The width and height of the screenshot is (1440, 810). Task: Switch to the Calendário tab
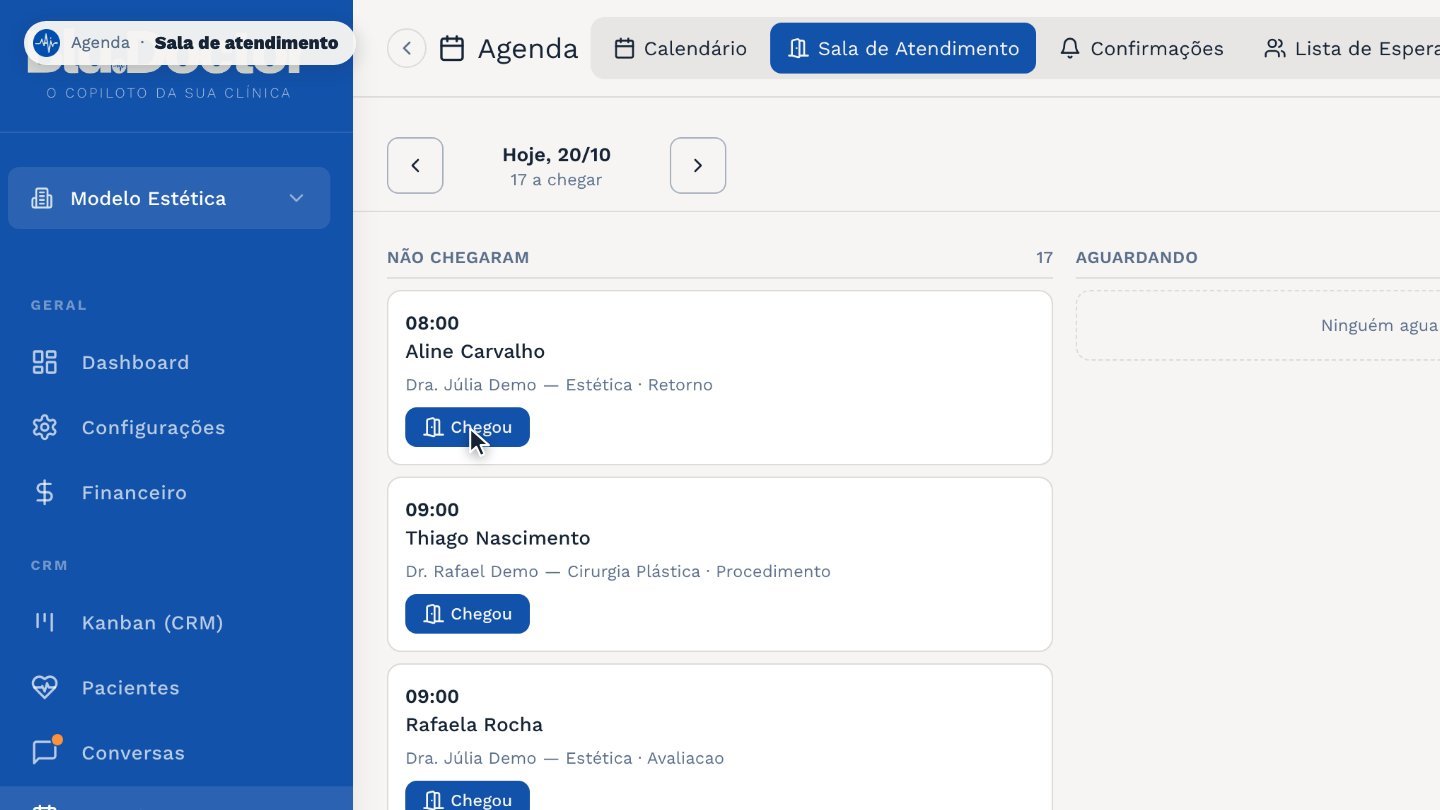(681, 48)
